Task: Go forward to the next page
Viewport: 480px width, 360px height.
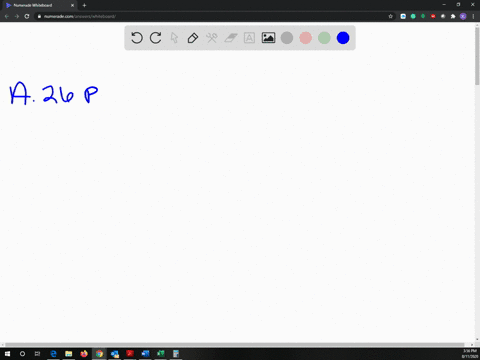Action: (17, 16)
